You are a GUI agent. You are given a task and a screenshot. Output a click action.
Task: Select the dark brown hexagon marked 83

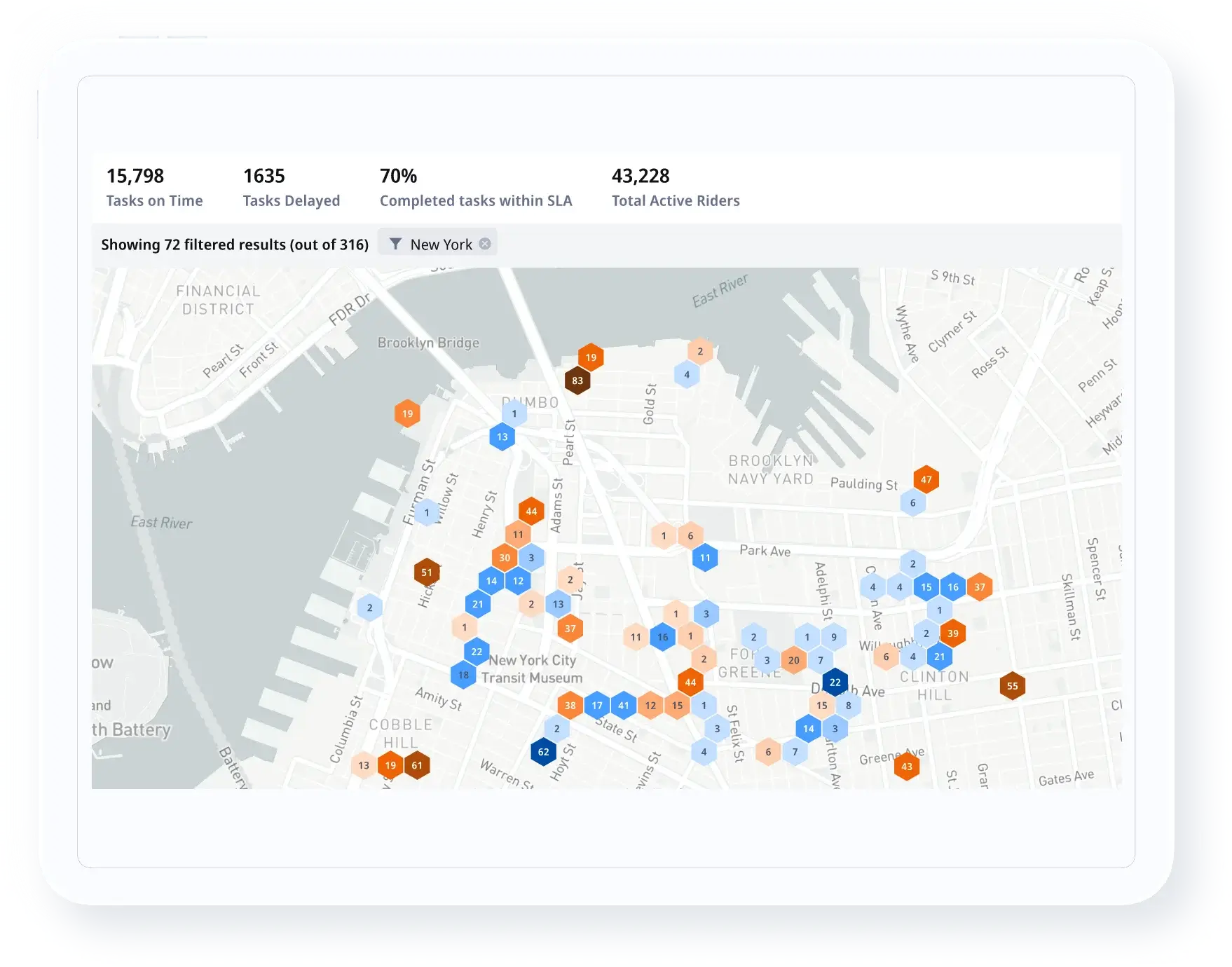coord(577,380)
